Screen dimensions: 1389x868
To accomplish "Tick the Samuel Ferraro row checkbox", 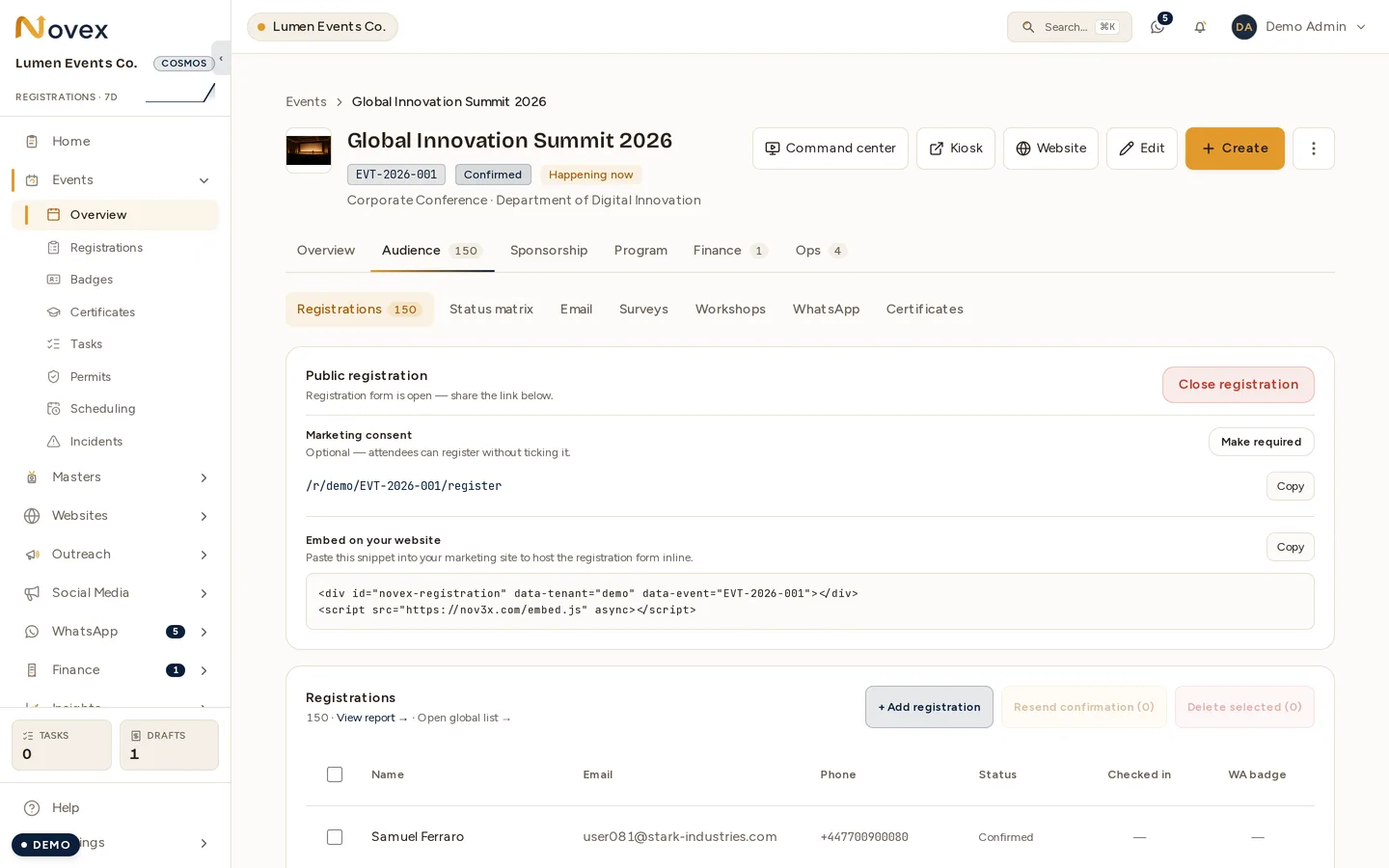I will coord(335,837).
